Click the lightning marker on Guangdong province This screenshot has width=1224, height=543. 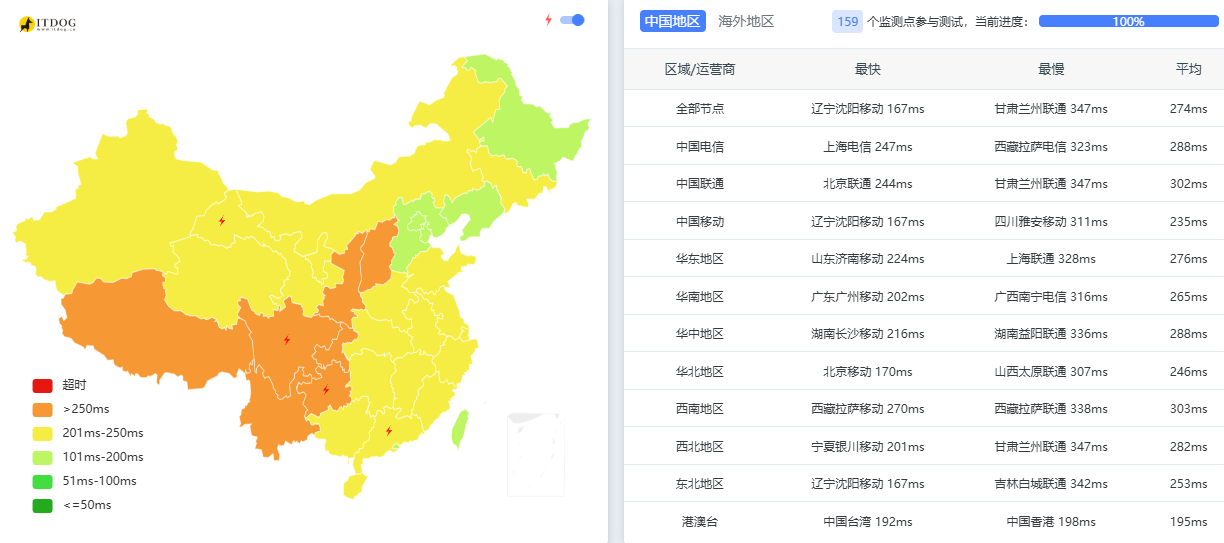[x=389, y=431]
